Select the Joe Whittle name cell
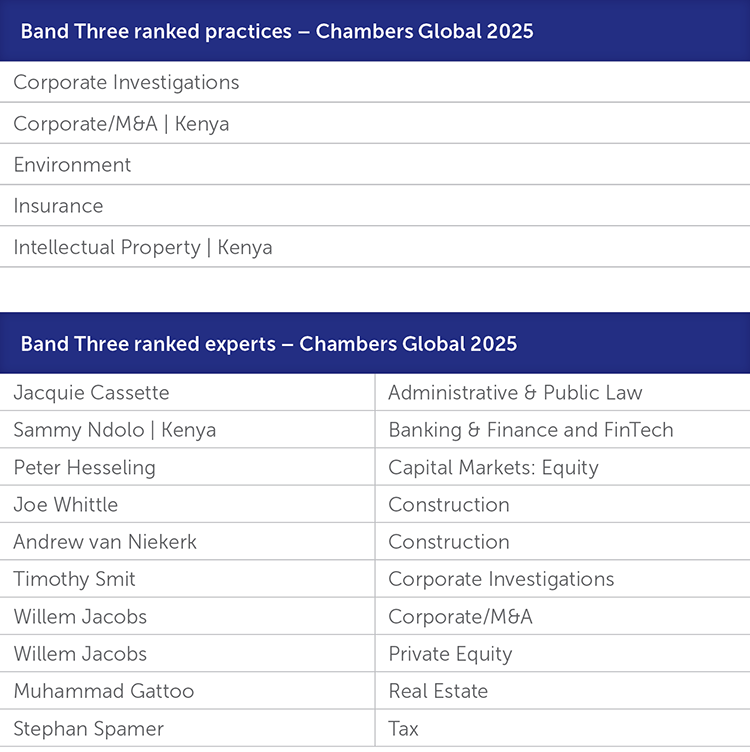Screen dimensions: 750x752 point(187,505)
